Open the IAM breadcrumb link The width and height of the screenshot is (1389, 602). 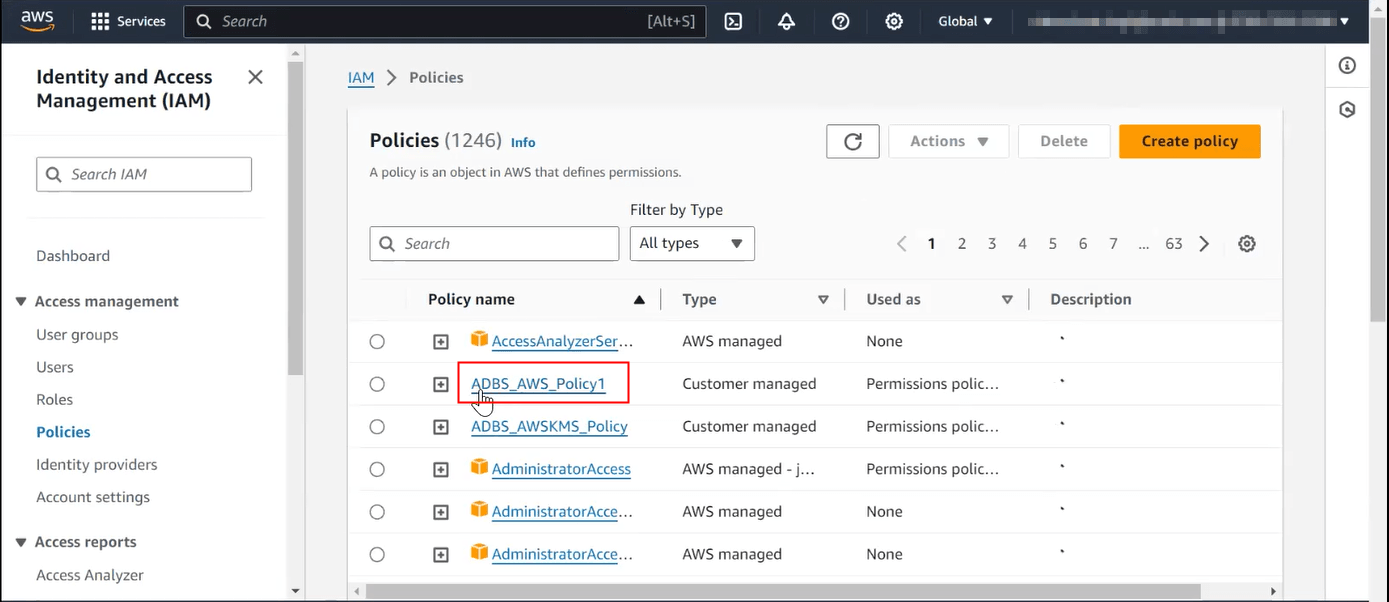point(361,77)
